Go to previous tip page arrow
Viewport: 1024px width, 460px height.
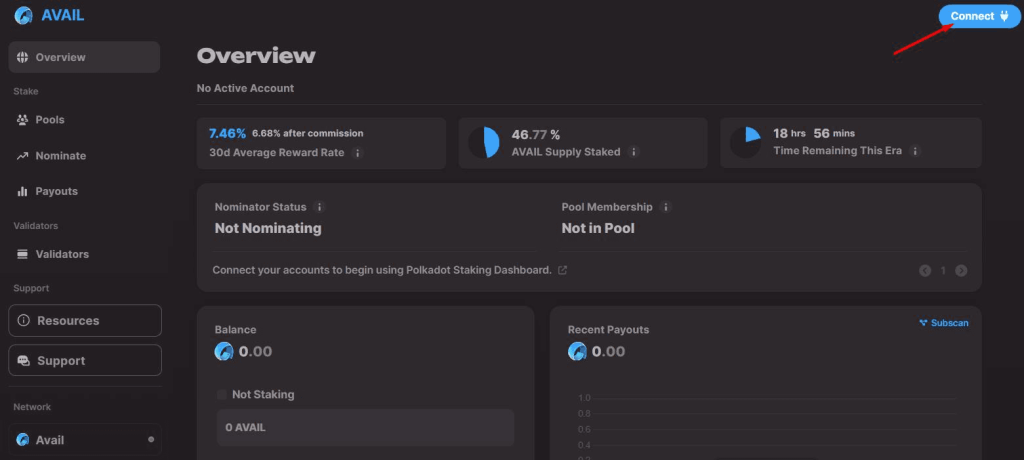925,271
